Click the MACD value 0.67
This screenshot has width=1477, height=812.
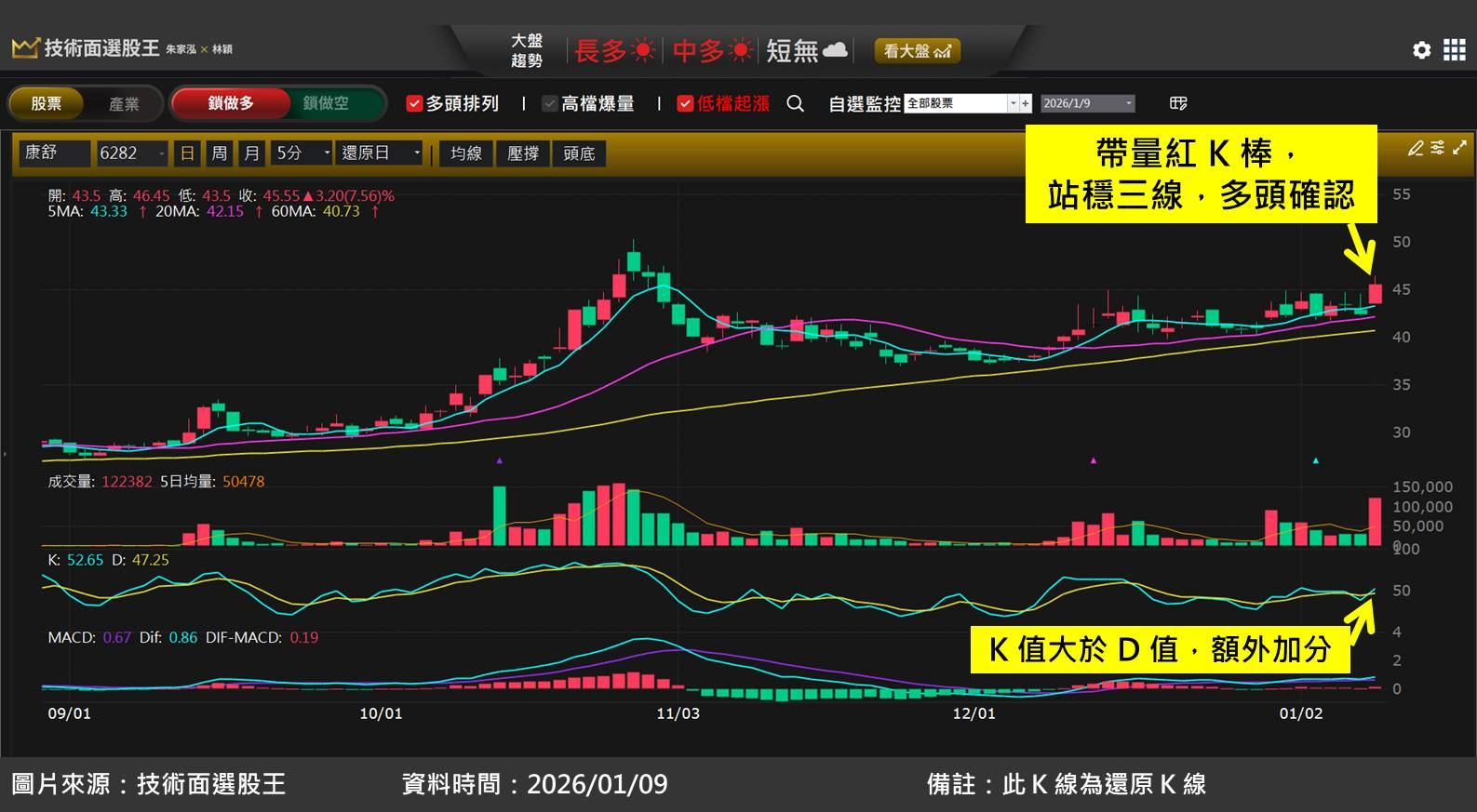[x=117, y=638]
